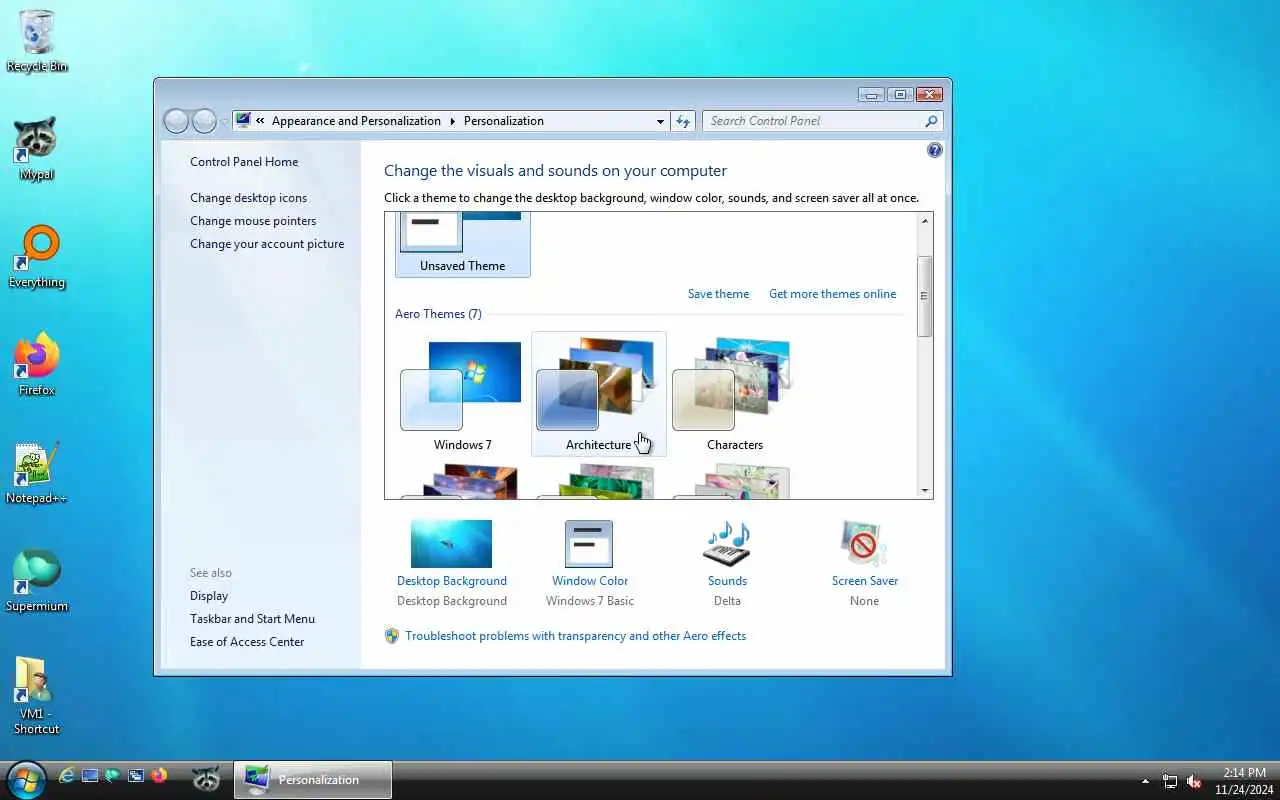
Task: Click the blue Help question mark icon
Action: coord(935,150)
